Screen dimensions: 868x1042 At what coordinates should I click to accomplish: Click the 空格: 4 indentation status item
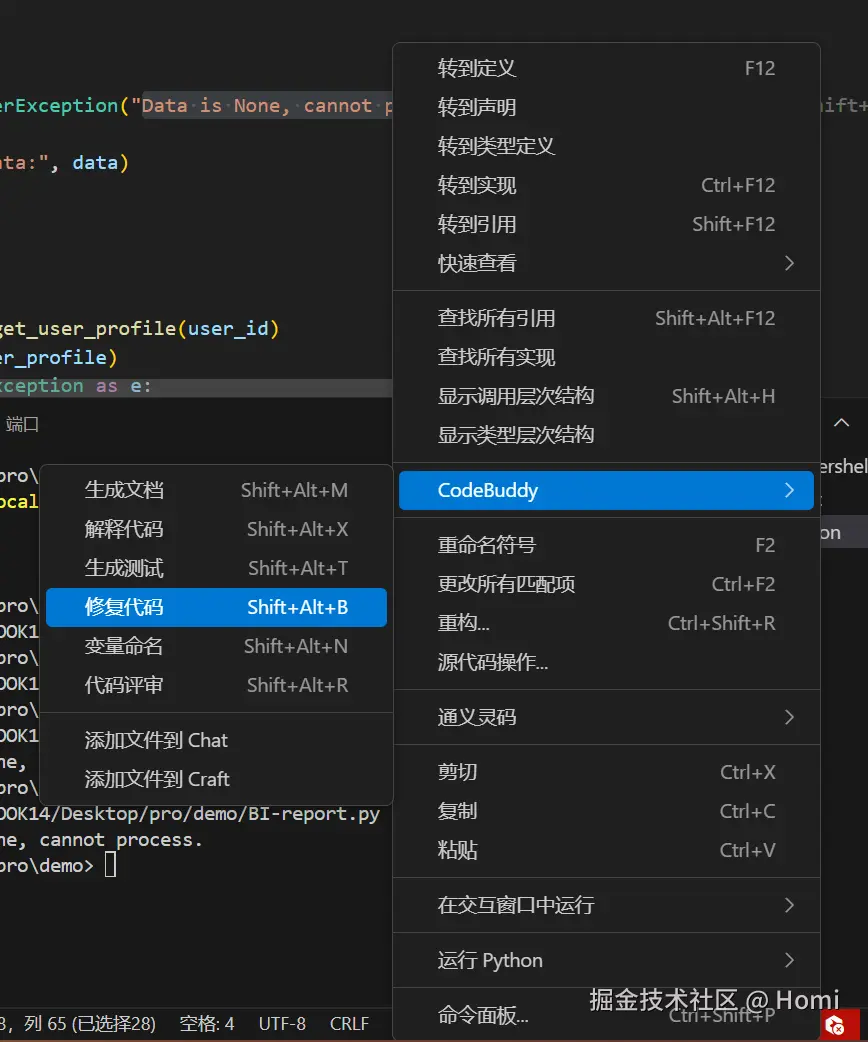click(207, 1024)
